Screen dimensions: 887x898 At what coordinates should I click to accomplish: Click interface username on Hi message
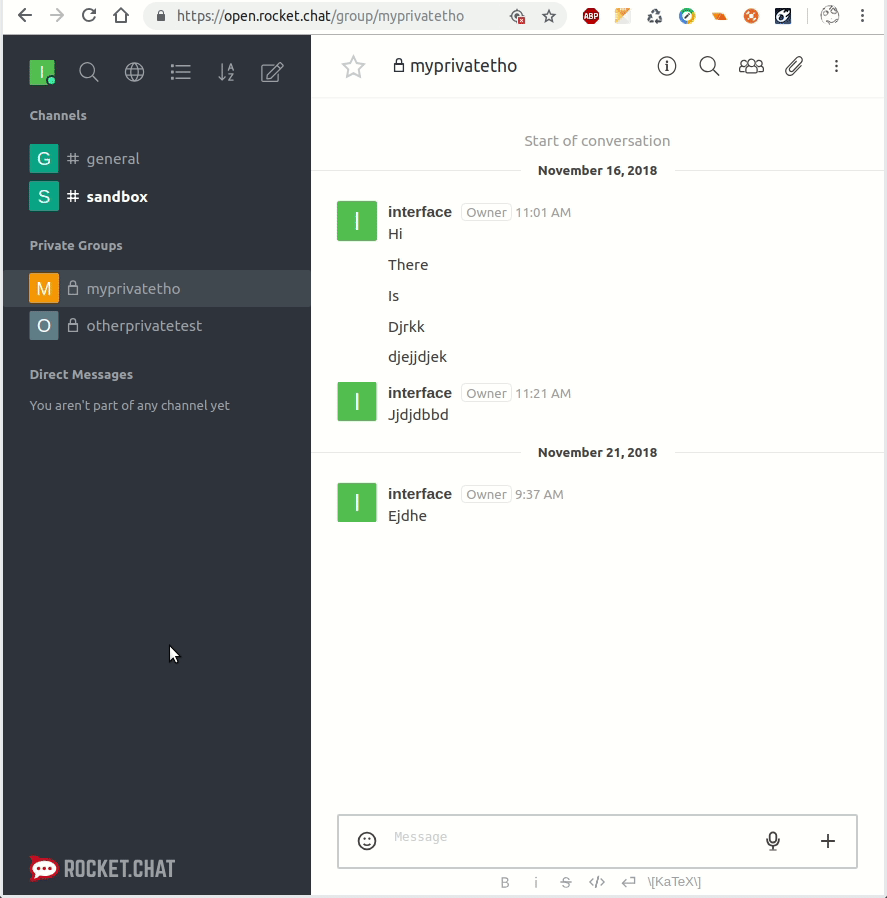point(420,212)
